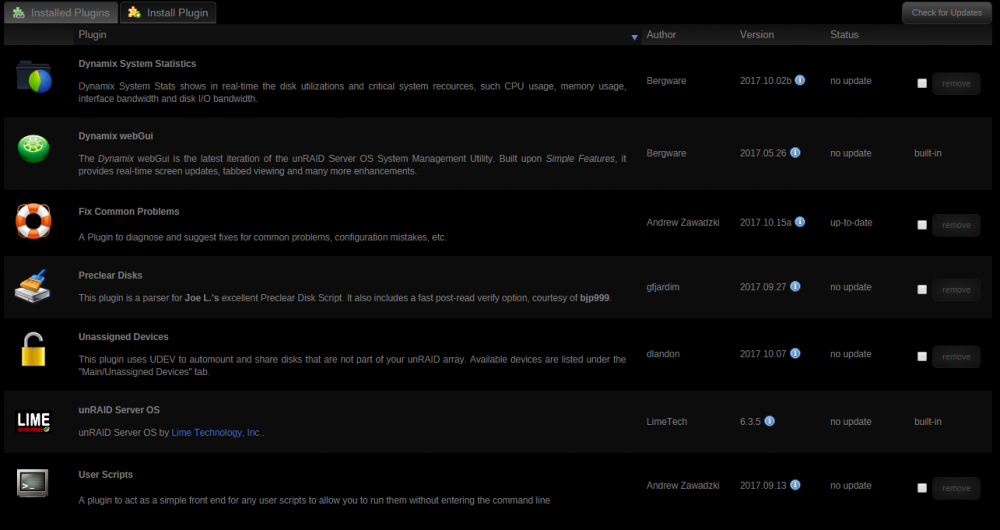This screenshot has height=530, width=1000.
Task: Tick the checkbox for Dynamix System Statistics
Action: pyautogui.click(x=922, y=84)
